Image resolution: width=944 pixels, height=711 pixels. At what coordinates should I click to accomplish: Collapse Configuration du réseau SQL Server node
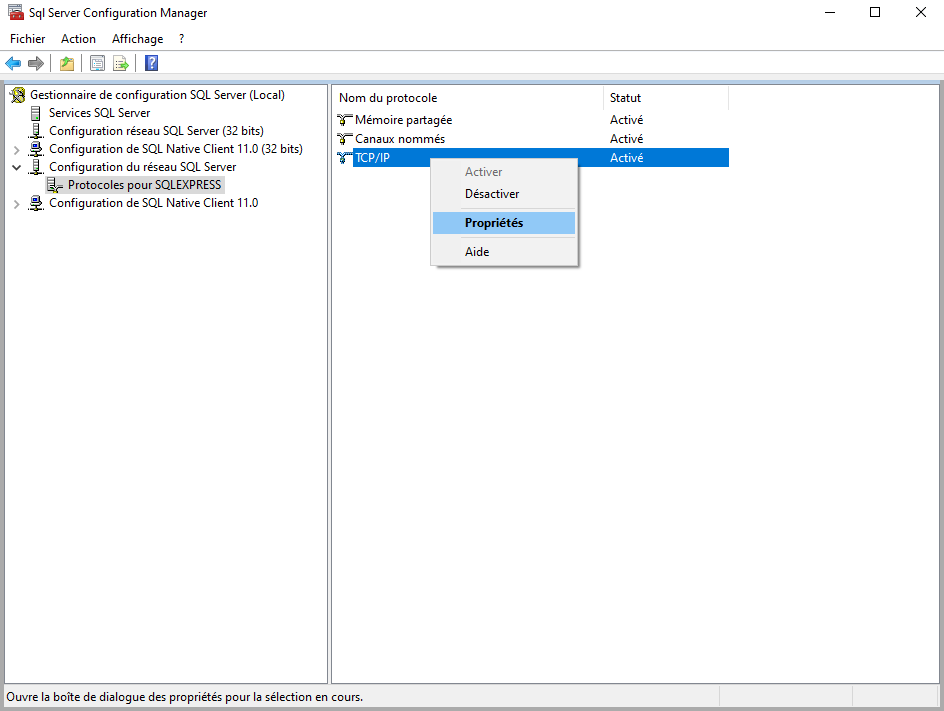(16, 168)
